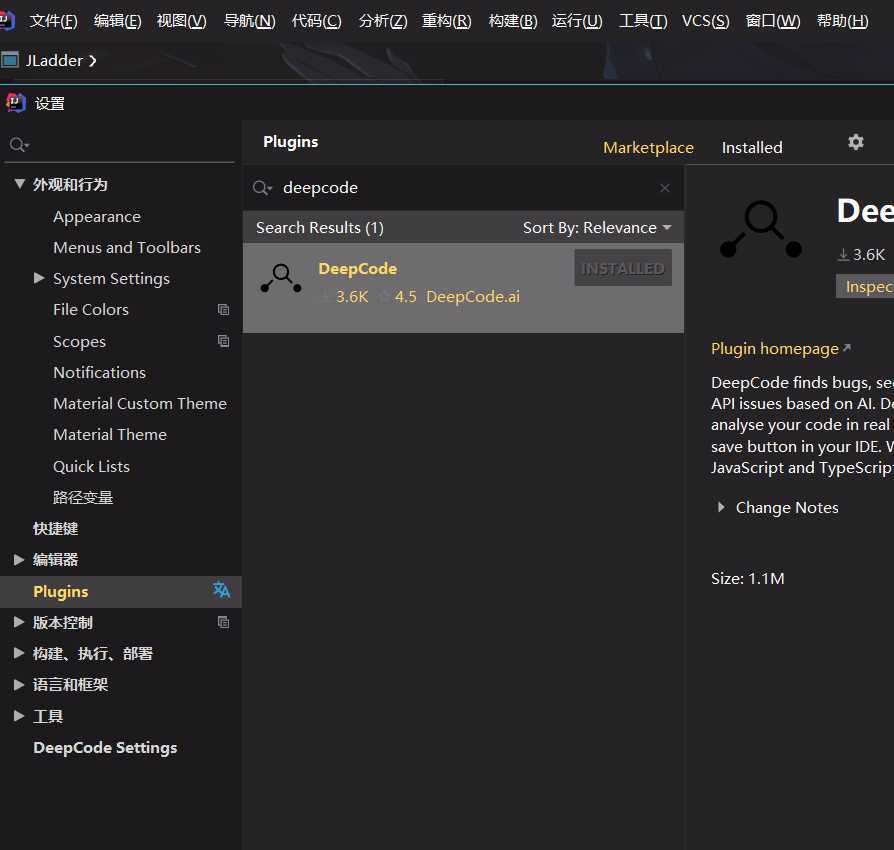This screenshot has width=894, height=850.
Task: Select Scopes settings
Action: click(x=79, y=341)
